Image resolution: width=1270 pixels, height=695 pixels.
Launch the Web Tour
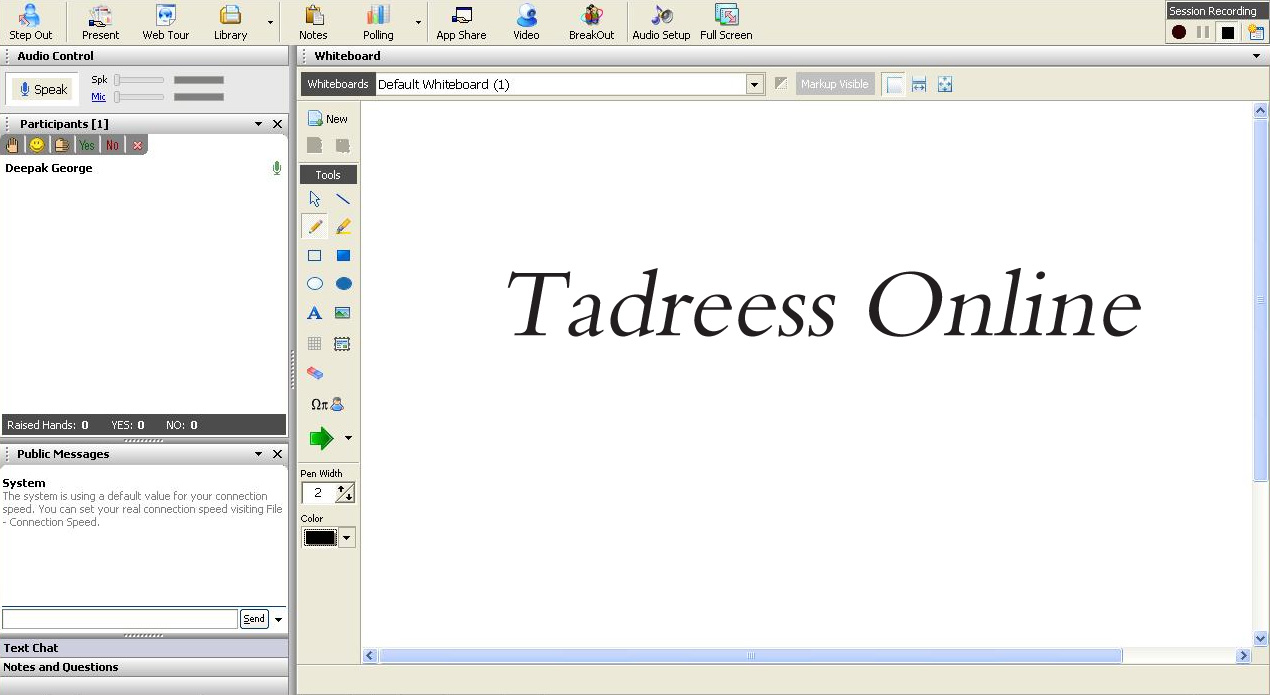click(165, 22)
